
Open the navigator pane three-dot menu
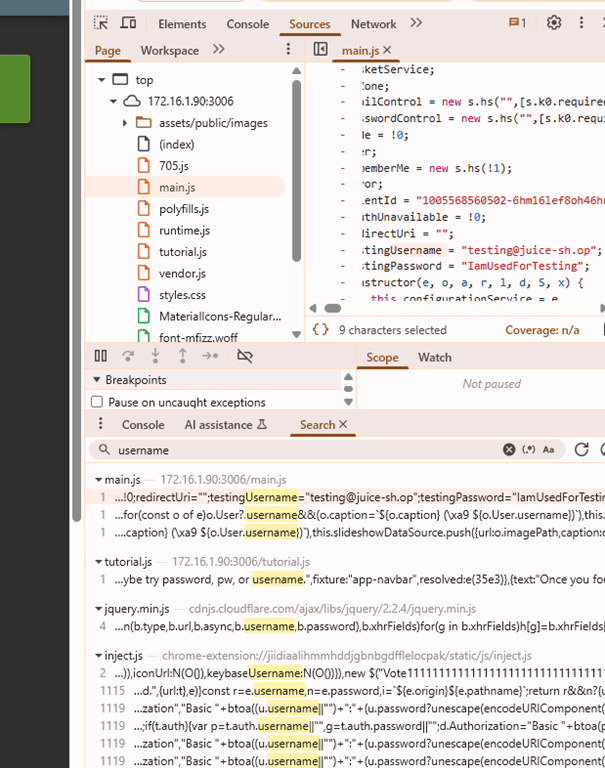pos(288,49)
